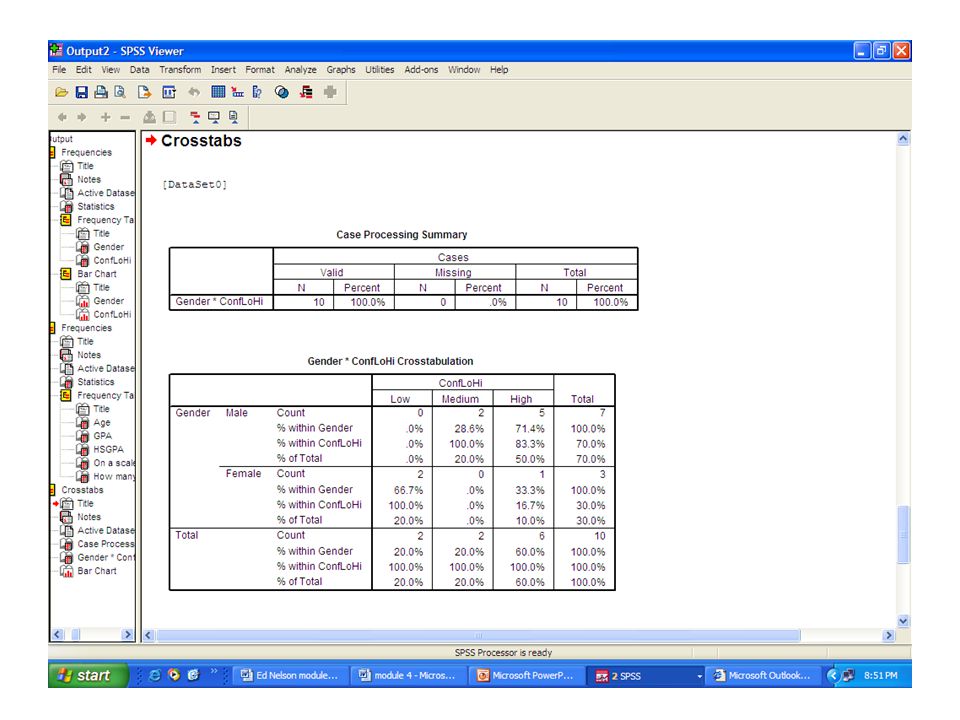The image size is (960, 720).
Task: Open the 2 SPSS taskbar group dropdown
Action: coord(699,676)
